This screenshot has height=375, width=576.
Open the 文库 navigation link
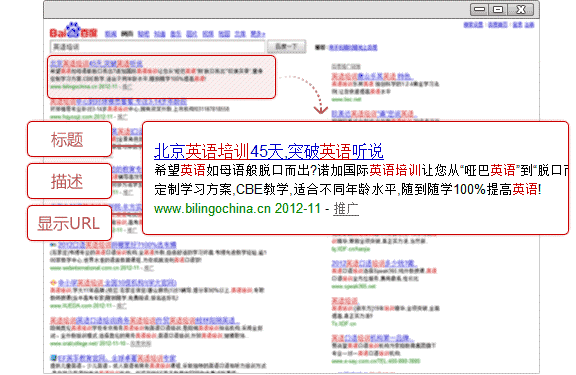coord(240,34)
